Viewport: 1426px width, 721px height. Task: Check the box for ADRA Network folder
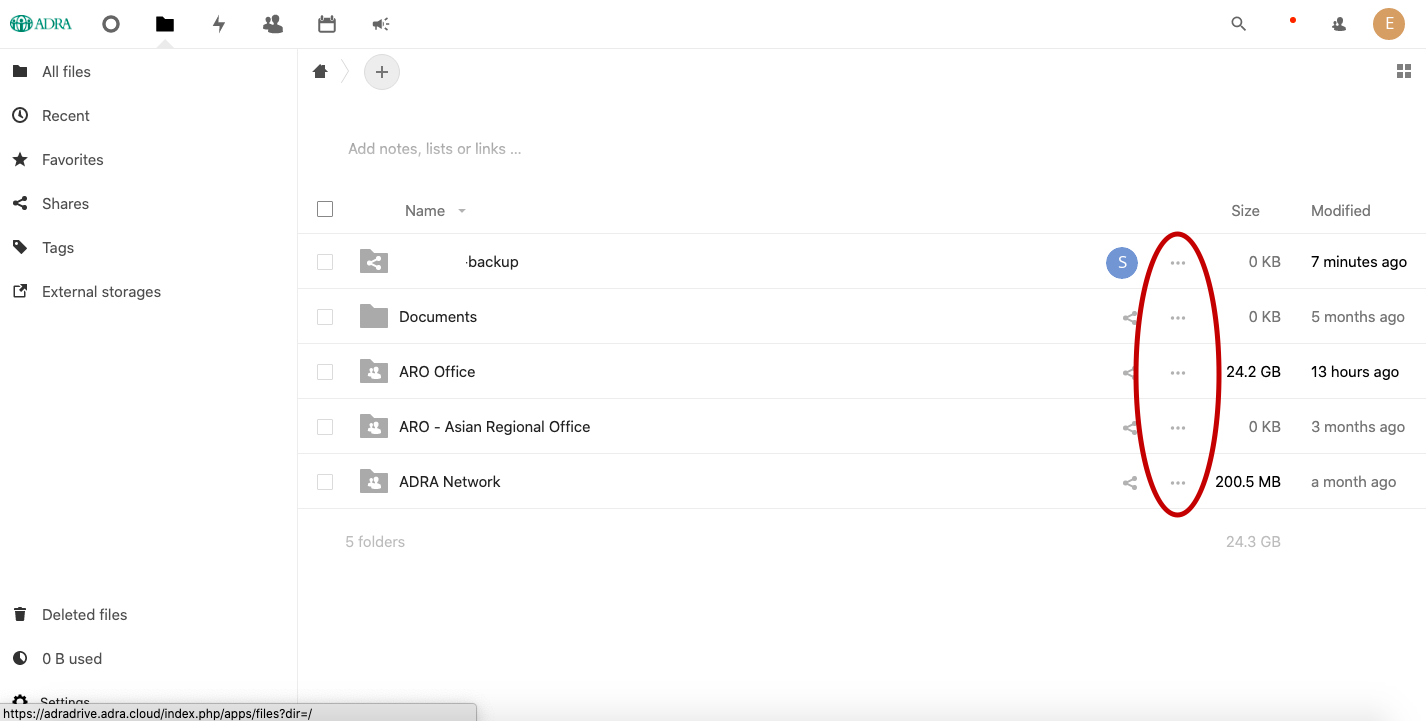pyautogui.click(x=324, y=481)
